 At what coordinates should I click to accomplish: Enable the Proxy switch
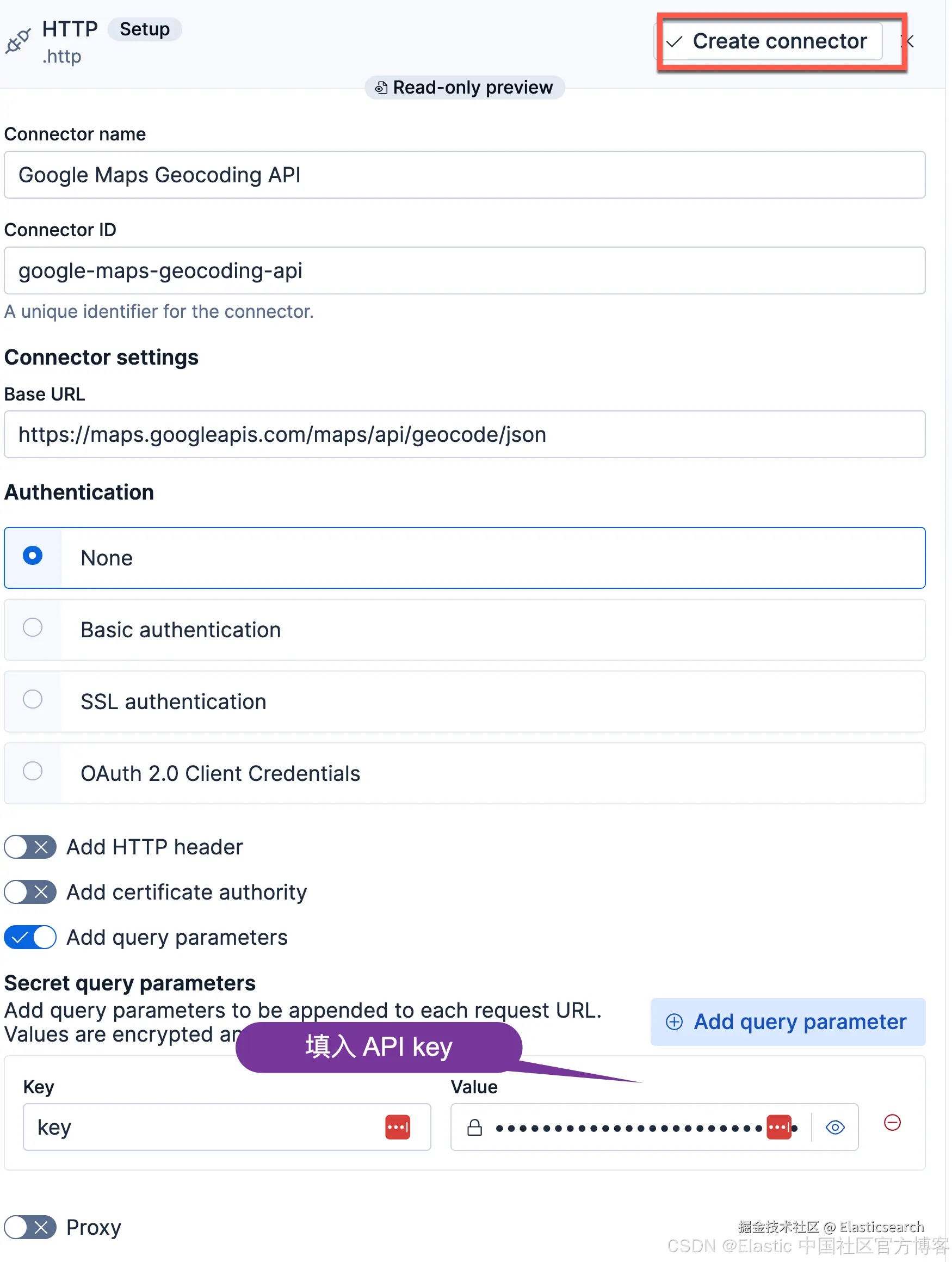[x=30, y=1227]
